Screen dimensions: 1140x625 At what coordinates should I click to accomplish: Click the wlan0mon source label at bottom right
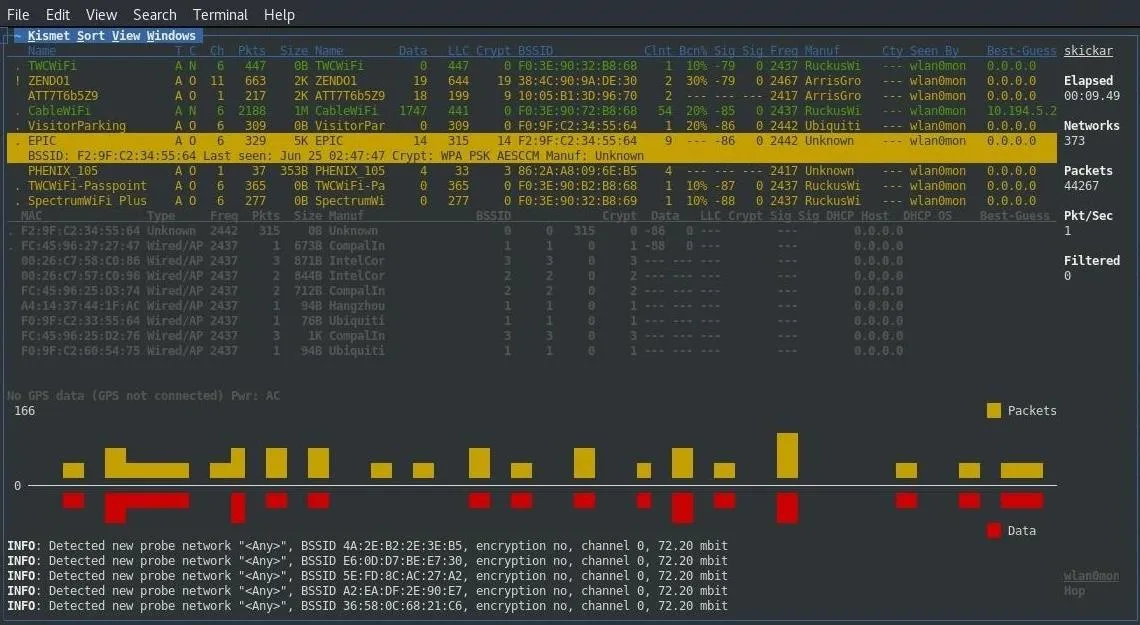pos(1091,576)
